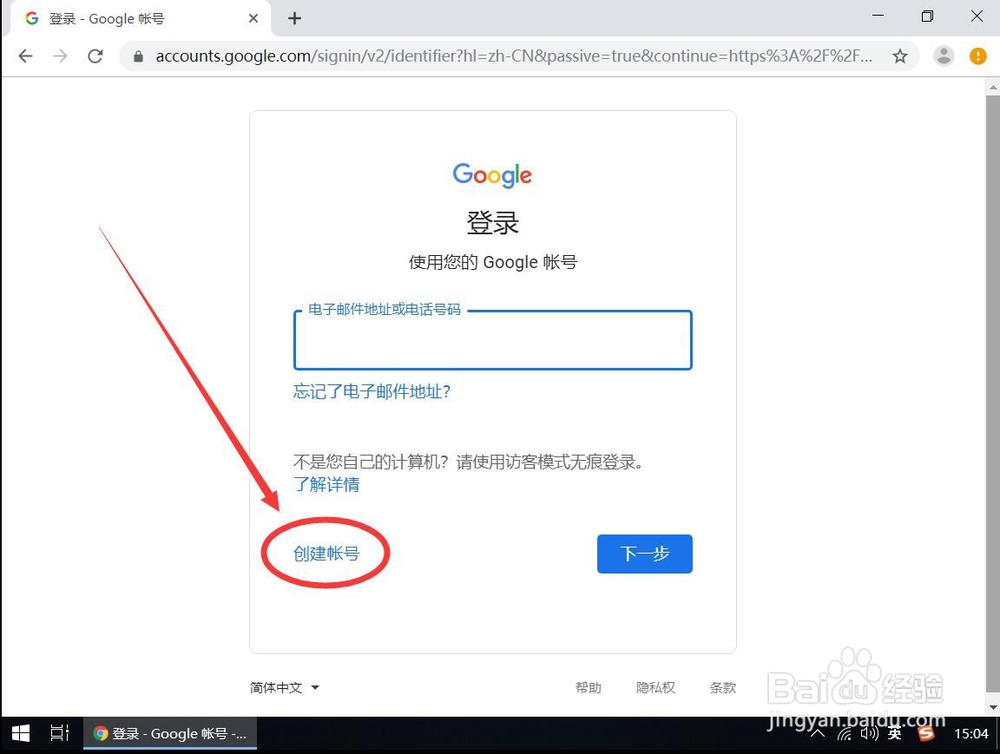This screenshot has height=754, width=1000.
Task: Minimize the Chrome window
Action: point(878,15)
